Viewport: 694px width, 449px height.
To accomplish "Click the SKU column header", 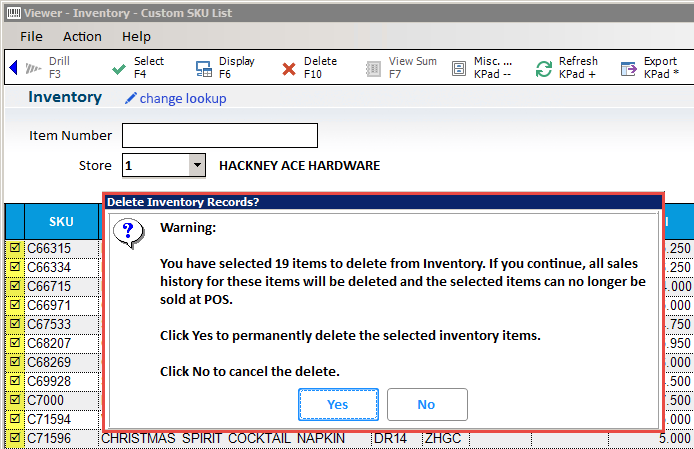I will point(62,221).
